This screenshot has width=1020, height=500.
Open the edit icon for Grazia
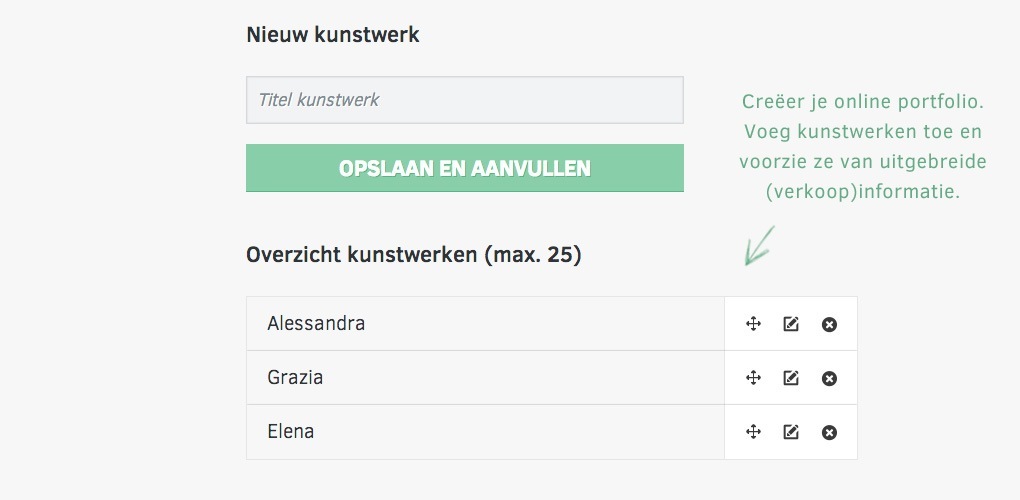790,378
